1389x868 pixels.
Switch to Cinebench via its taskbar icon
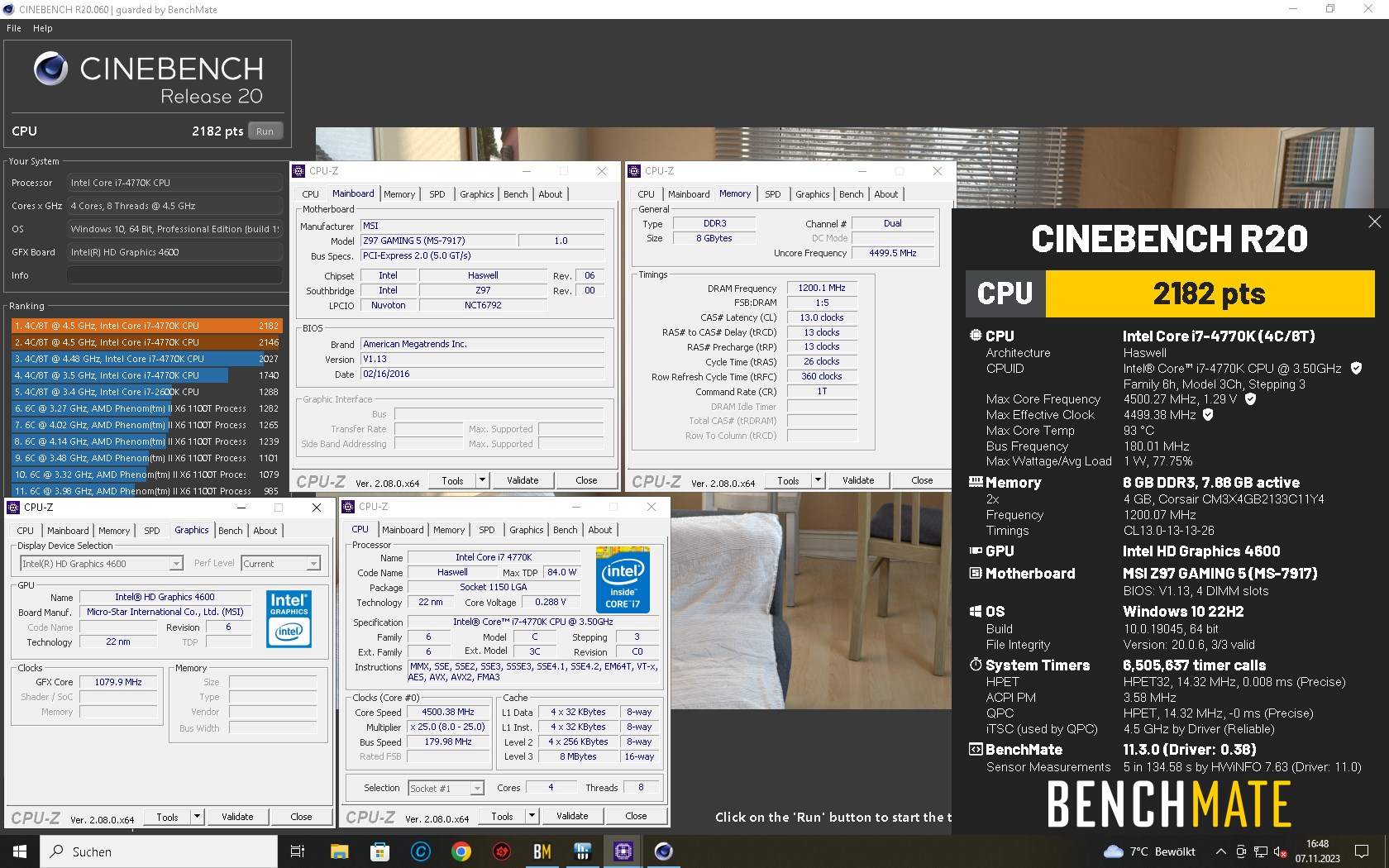tap(664, 851)
